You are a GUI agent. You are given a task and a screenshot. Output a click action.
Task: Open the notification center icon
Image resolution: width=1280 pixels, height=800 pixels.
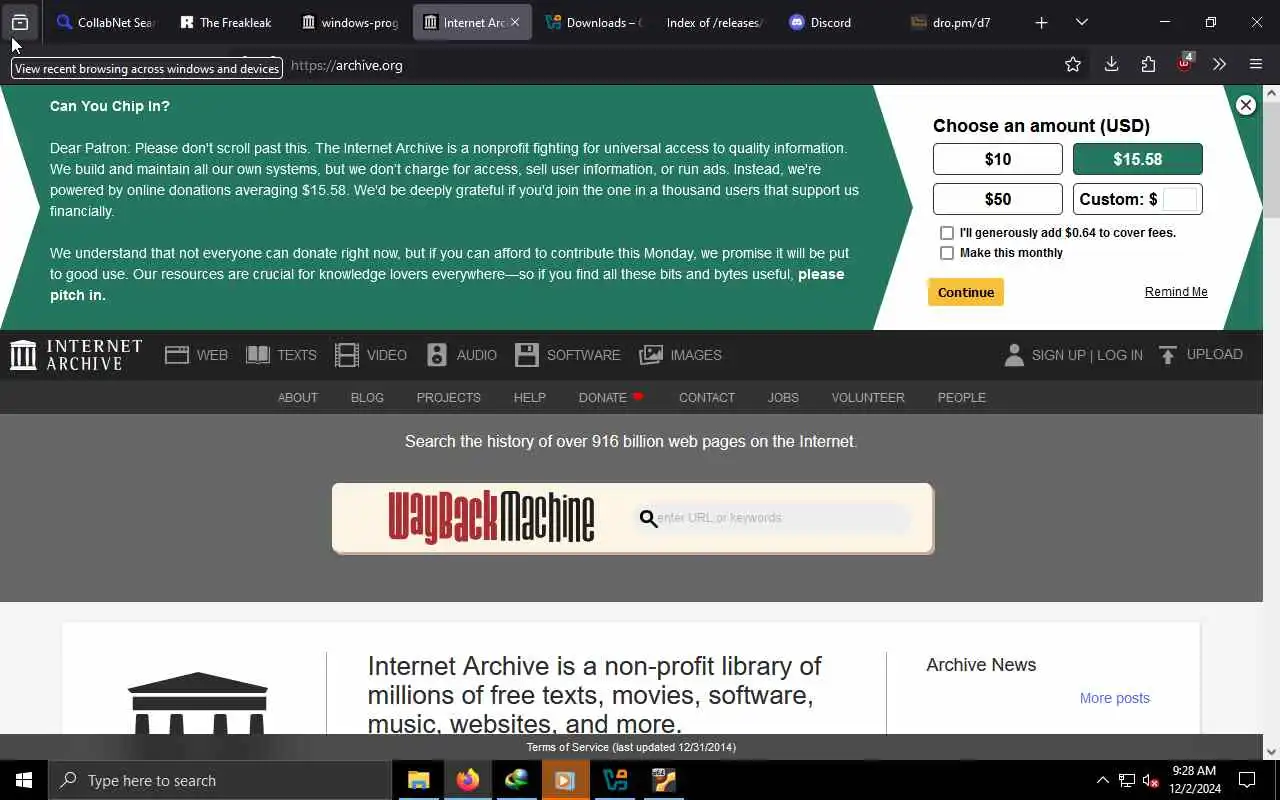[1247, 780]
